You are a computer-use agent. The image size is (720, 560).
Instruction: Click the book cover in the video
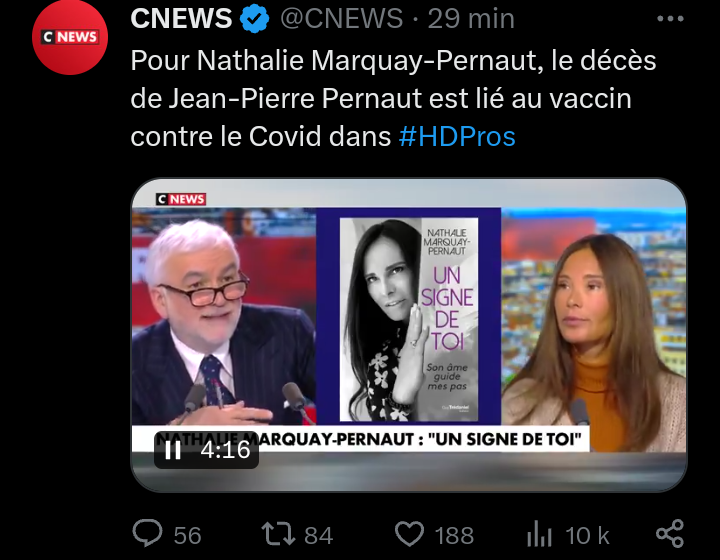coord(409,319)
